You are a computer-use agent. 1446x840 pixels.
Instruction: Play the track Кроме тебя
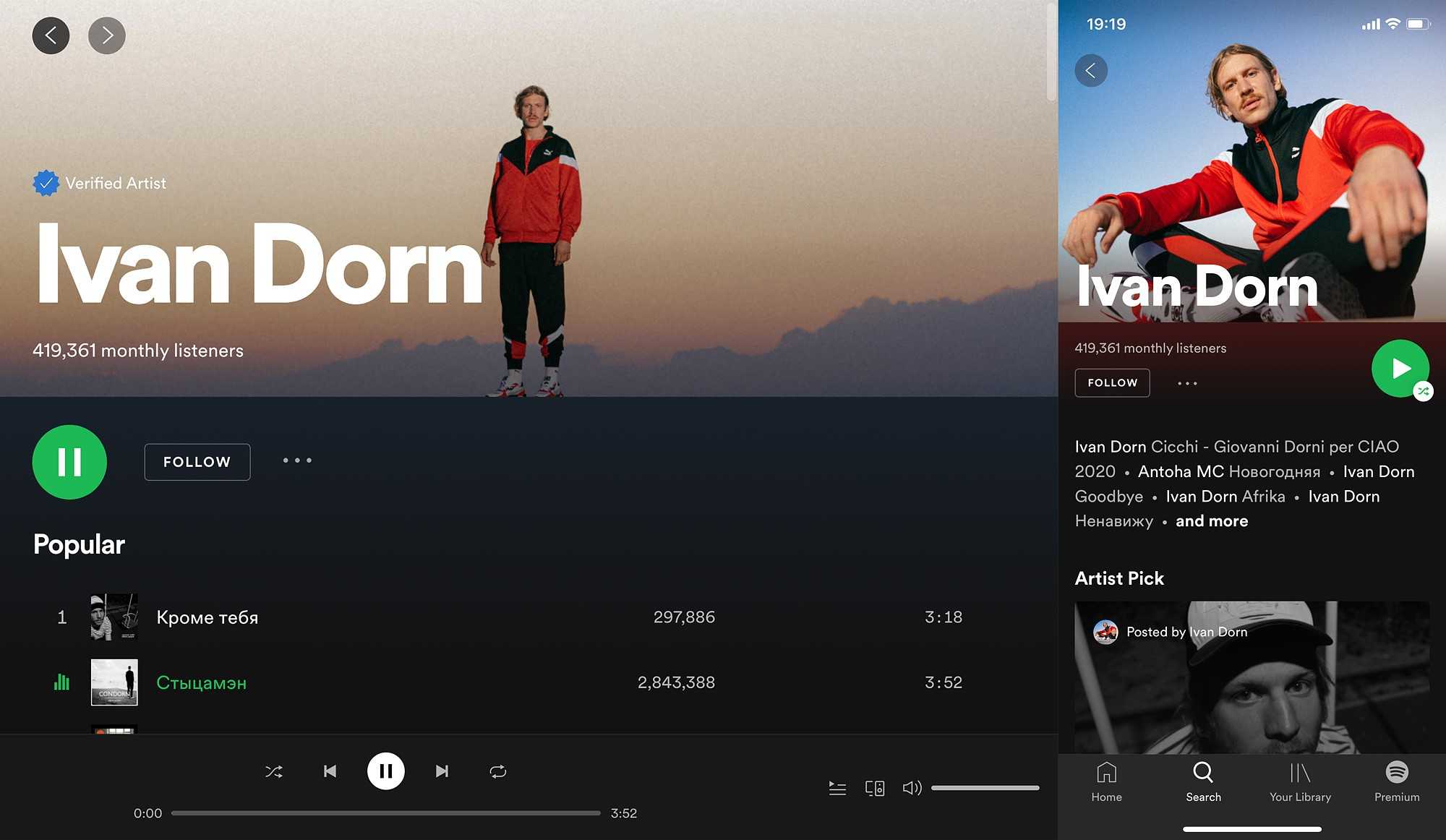(208, 617)
